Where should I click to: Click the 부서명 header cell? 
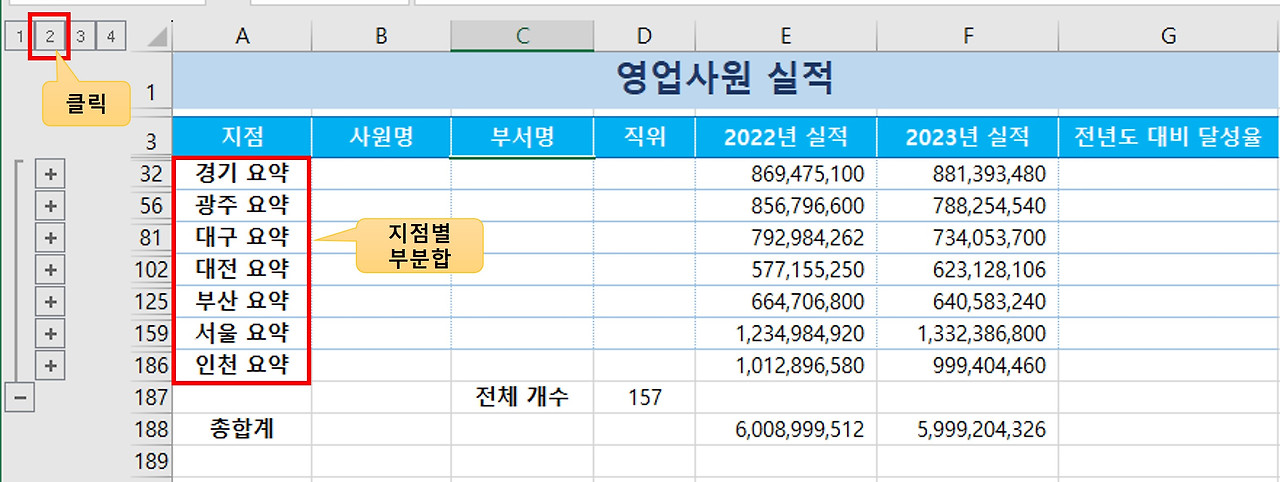522,138
